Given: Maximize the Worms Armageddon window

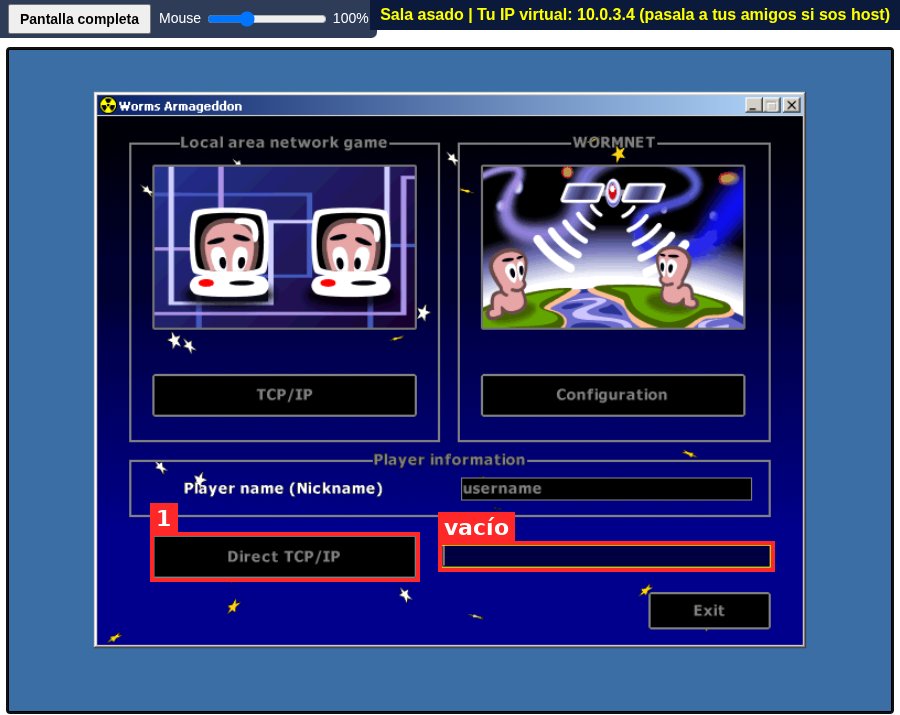Looking at the screenshot, I should pos(772,105).
